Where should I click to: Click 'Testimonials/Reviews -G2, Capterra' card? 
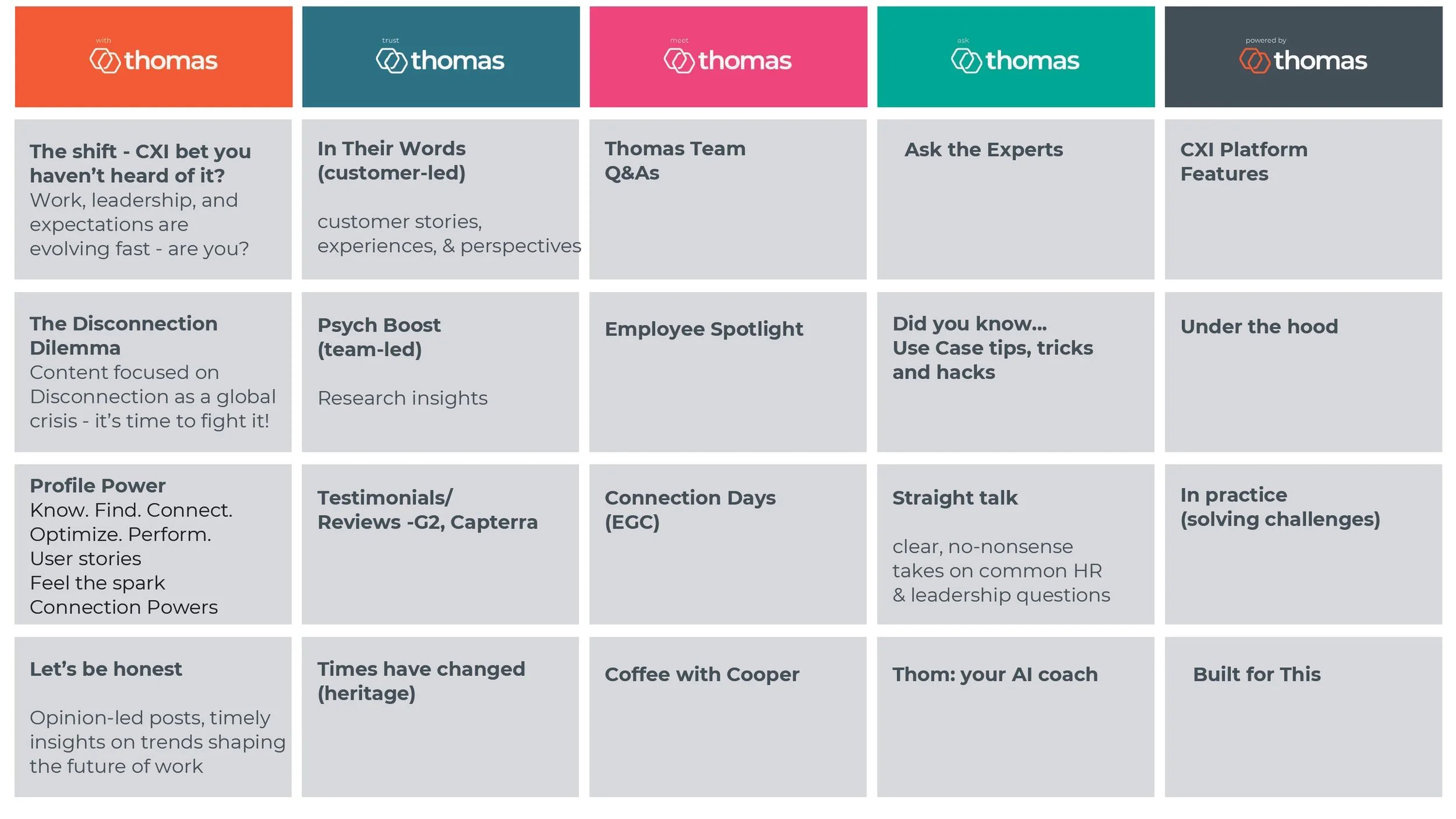[440, 544]
